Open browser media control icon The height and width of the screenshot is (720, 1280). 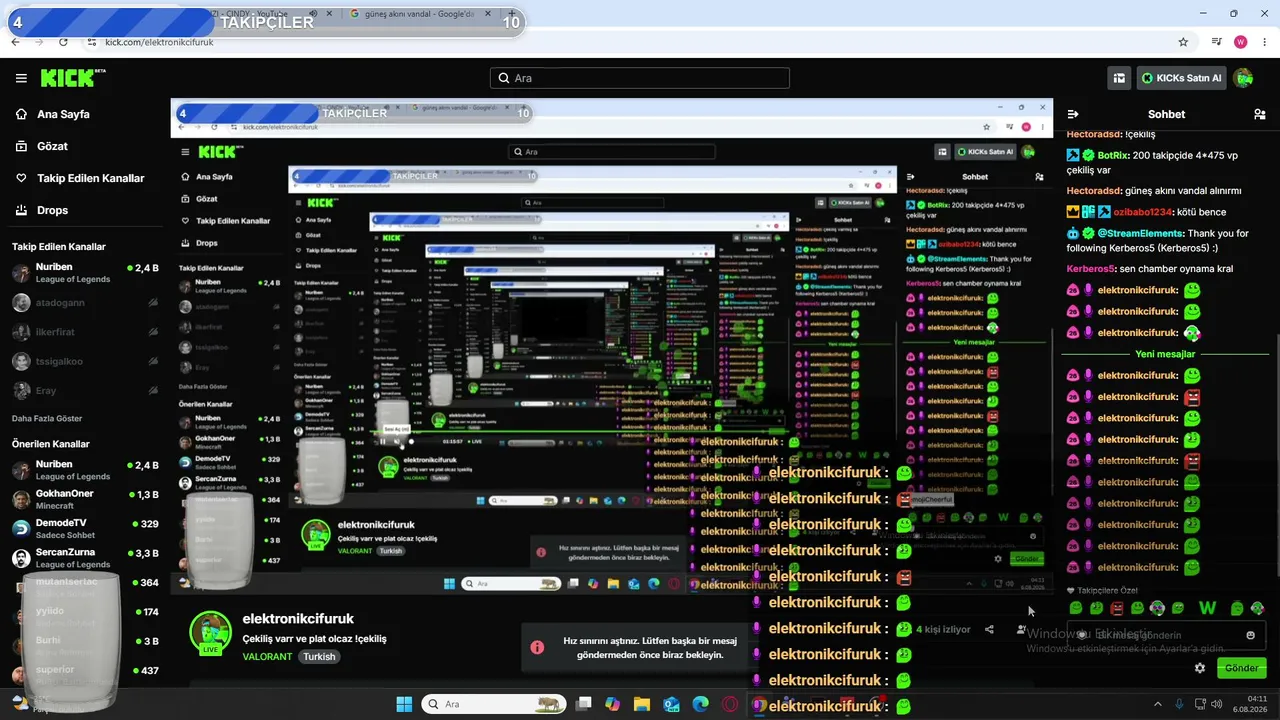tap(1216, 42)
